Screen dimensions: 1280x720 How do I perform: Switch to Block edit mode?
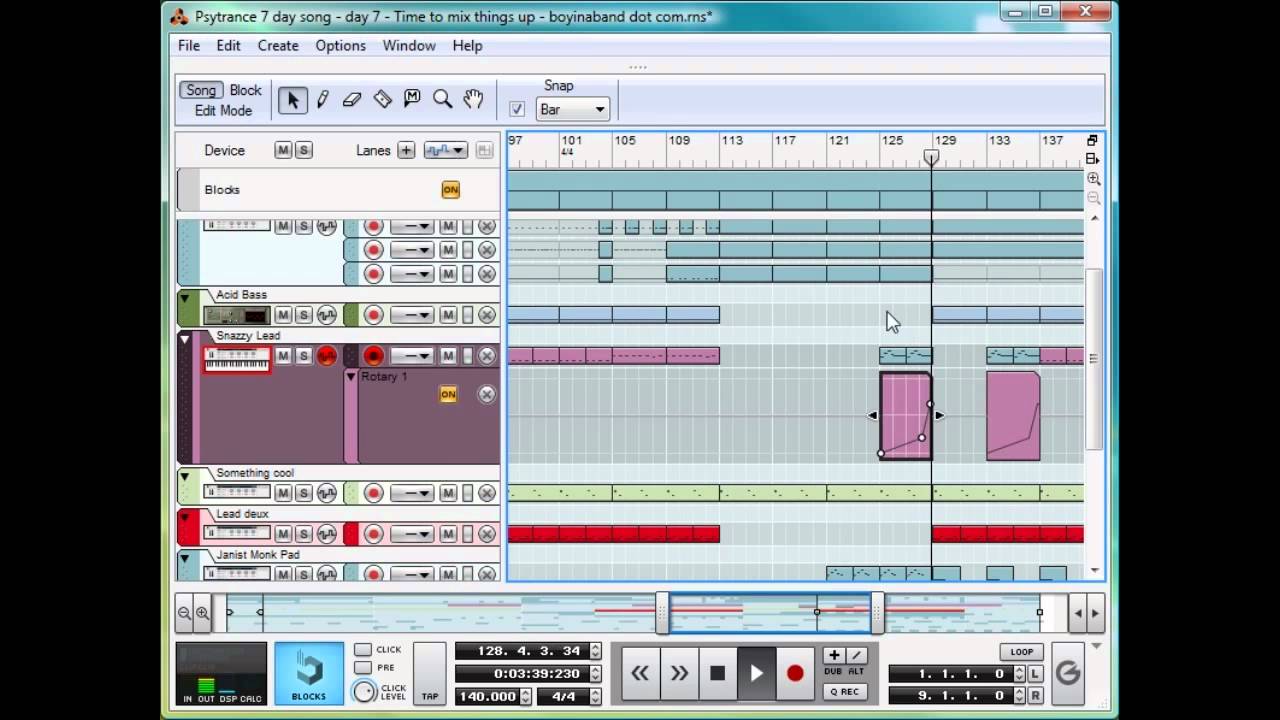[246, 90]
